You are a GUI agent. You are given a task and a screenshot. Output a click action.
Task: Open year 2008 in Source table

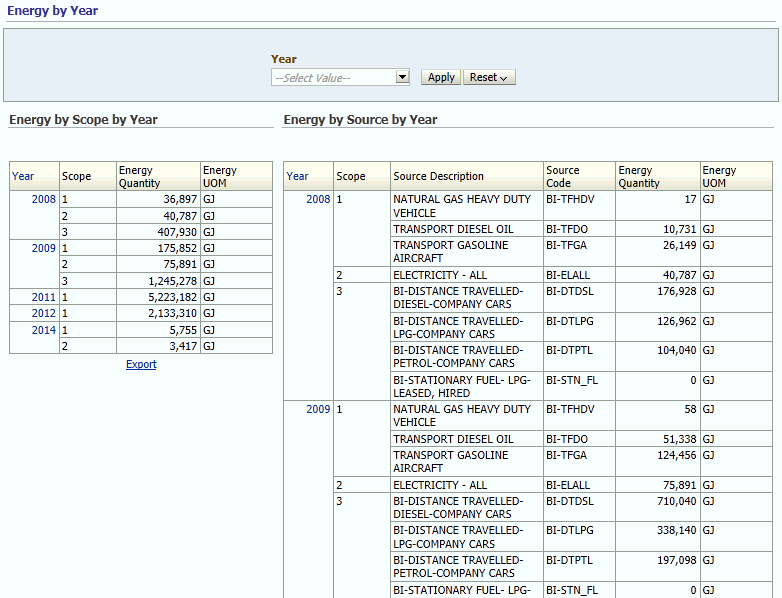click(x=318, y=199)
